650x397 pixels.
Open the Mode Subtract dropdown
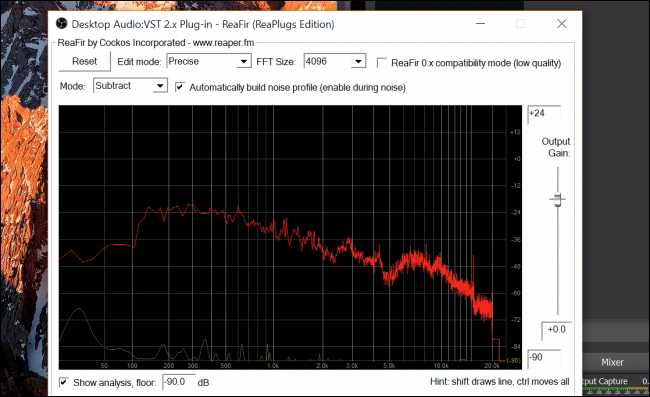[x=130, y=86]
